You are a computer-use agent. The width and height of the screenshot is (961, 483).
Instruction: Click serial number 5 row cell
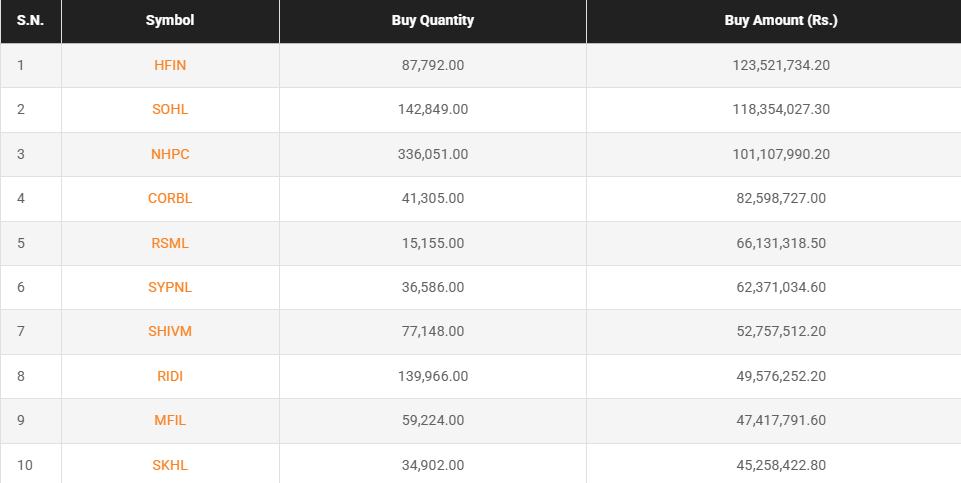coord(21,243)
